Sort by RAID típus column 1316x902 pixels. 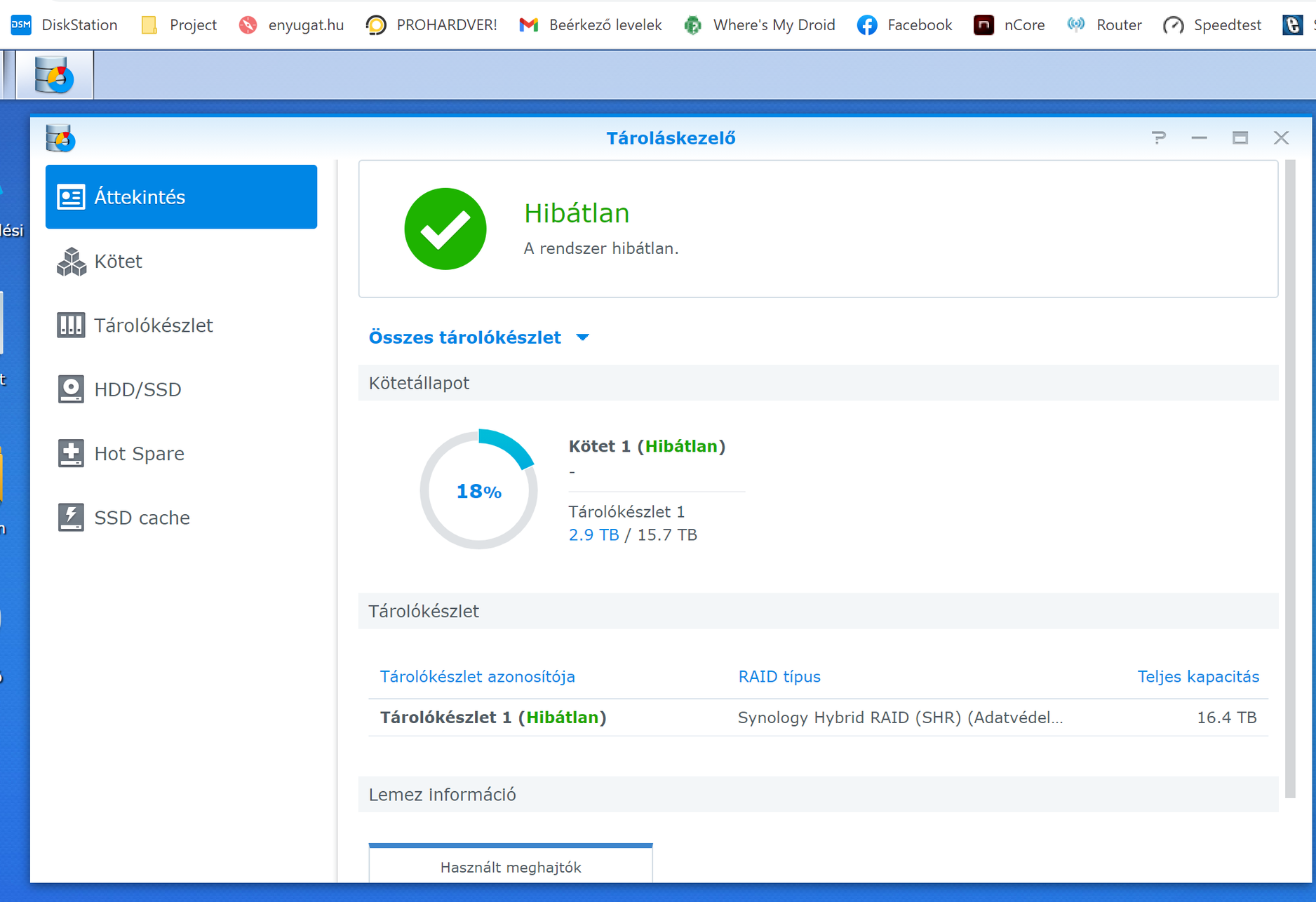(x=779, y=677)
